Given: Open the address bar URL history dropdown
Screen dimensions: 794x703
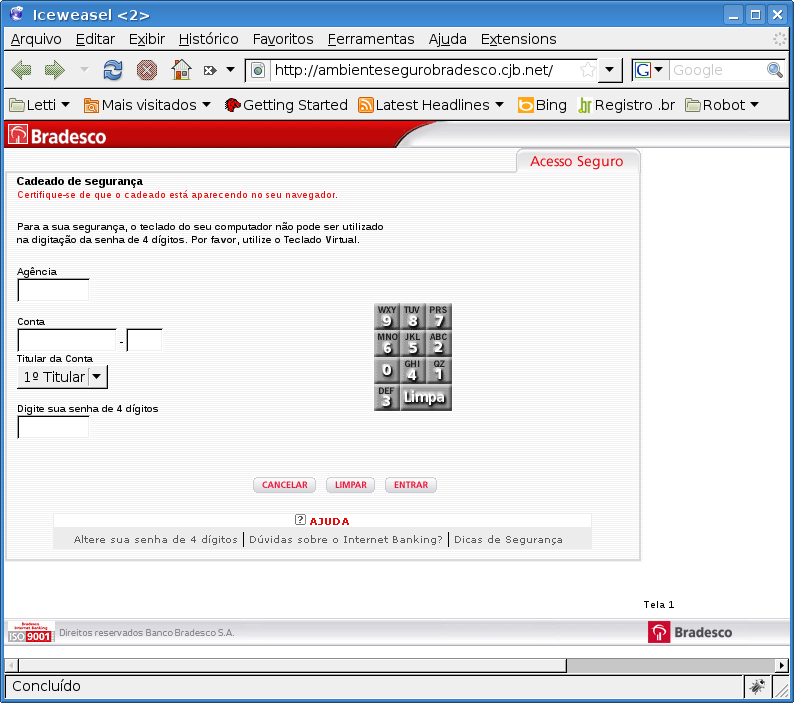Looking at the screenshot, I should click(610, 70).
